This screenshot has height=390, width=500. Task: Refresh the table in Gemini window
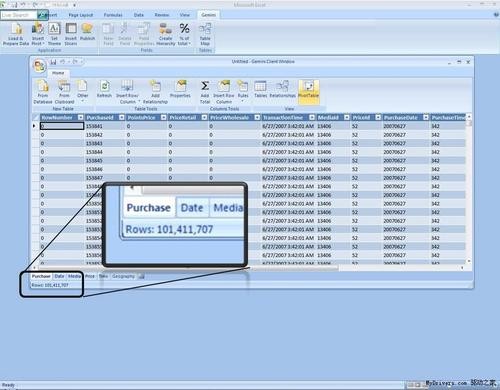(x=104, y=89)
